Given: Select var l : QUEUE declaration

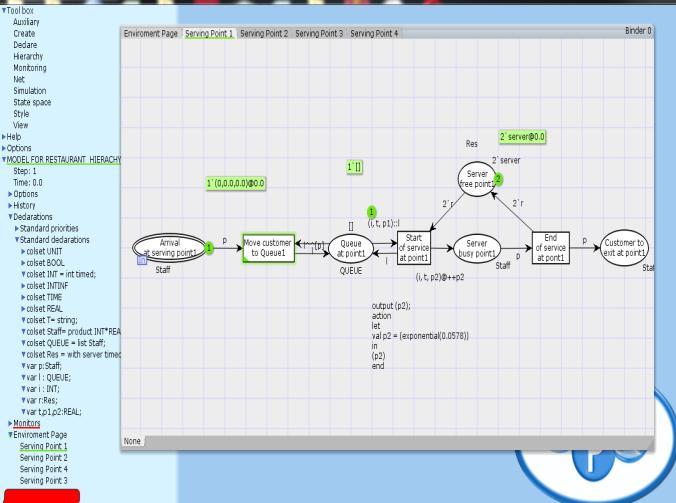Looking at the screenshot, I should tap(49, 378).
